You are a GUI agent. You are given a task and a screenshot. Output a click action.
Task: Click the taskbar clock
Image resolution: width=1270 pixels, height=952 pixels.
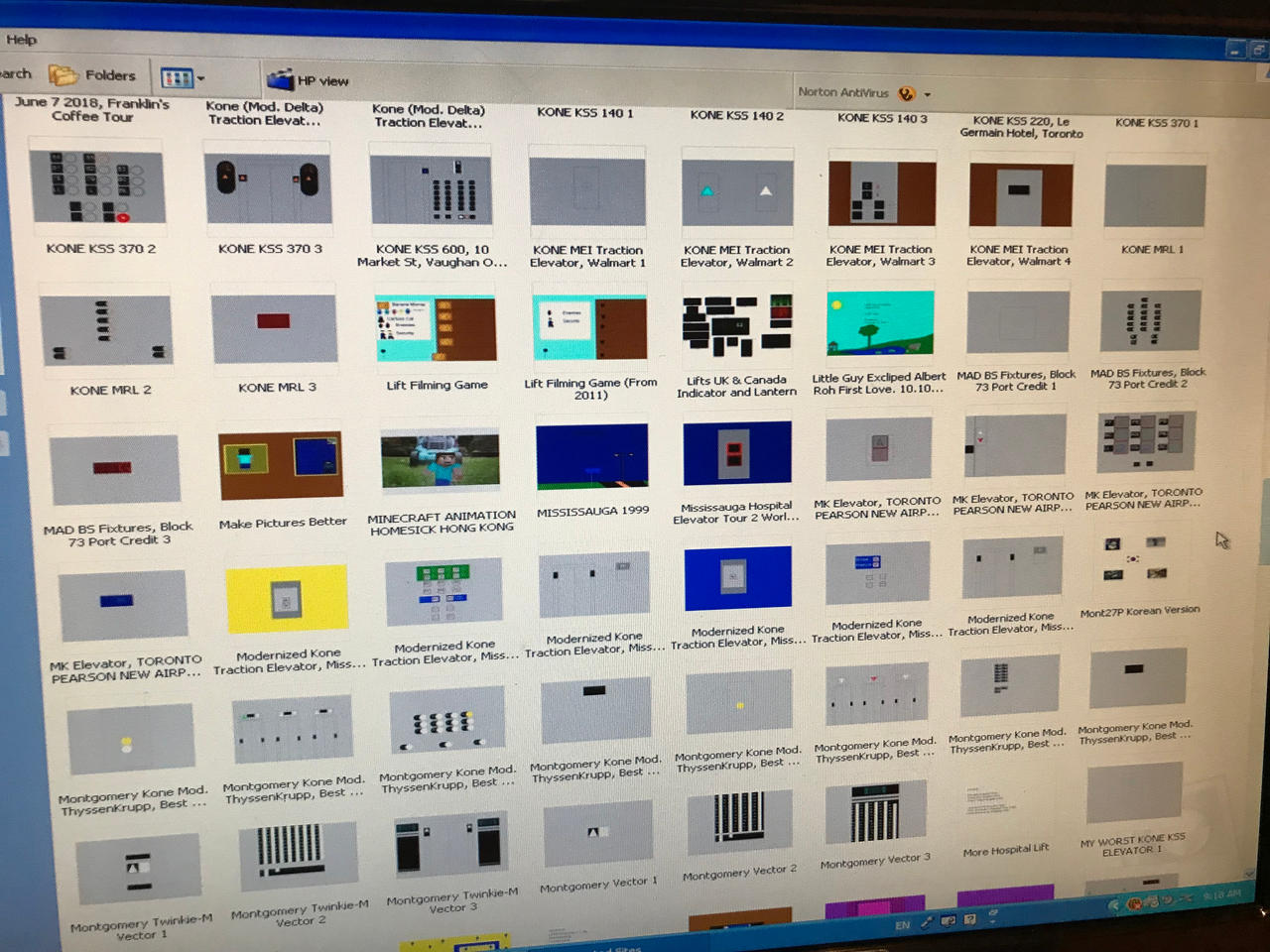(1222, 894)
